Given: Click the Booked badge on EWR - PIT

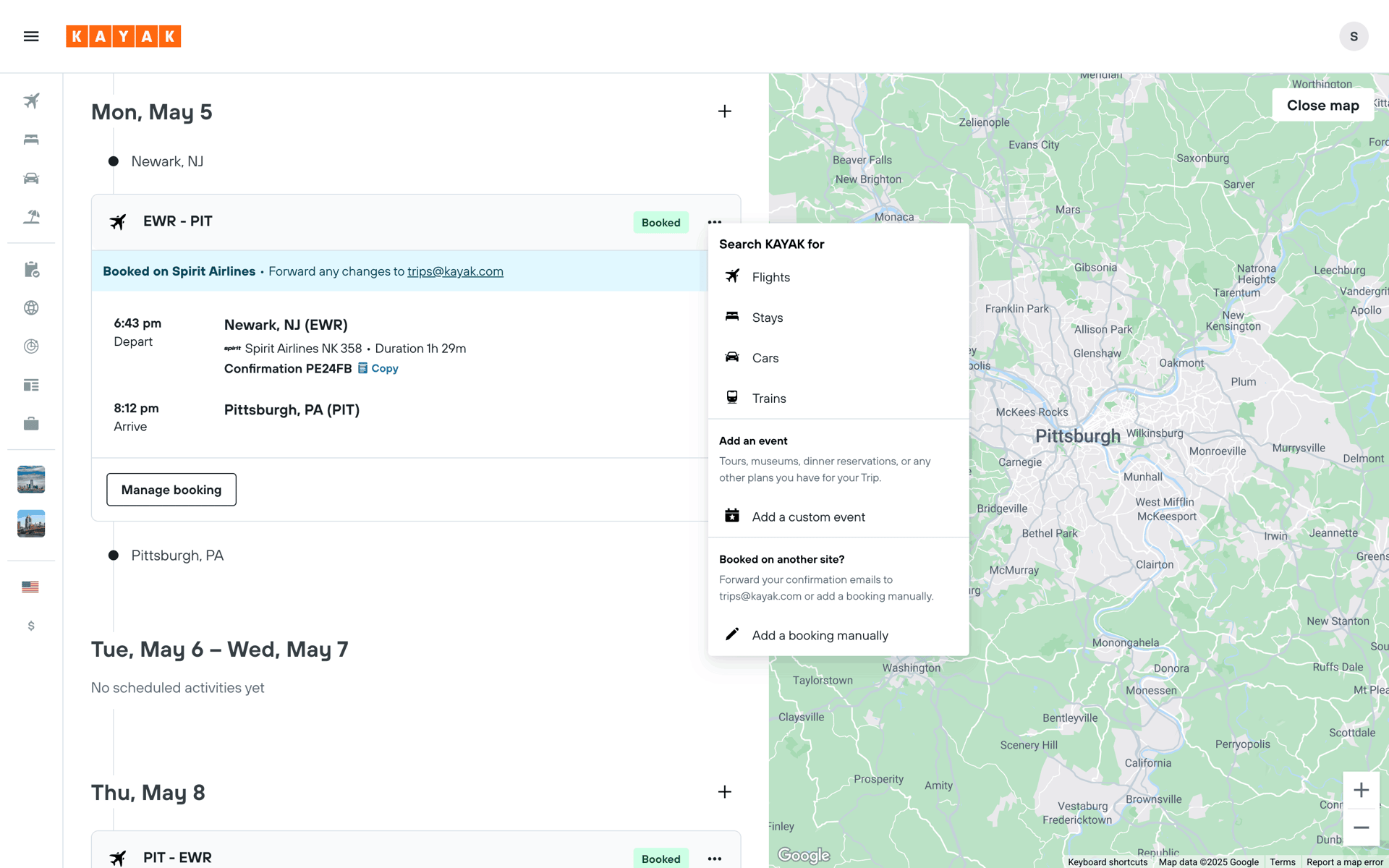Looking at the screenshot, I should (660, 223).
